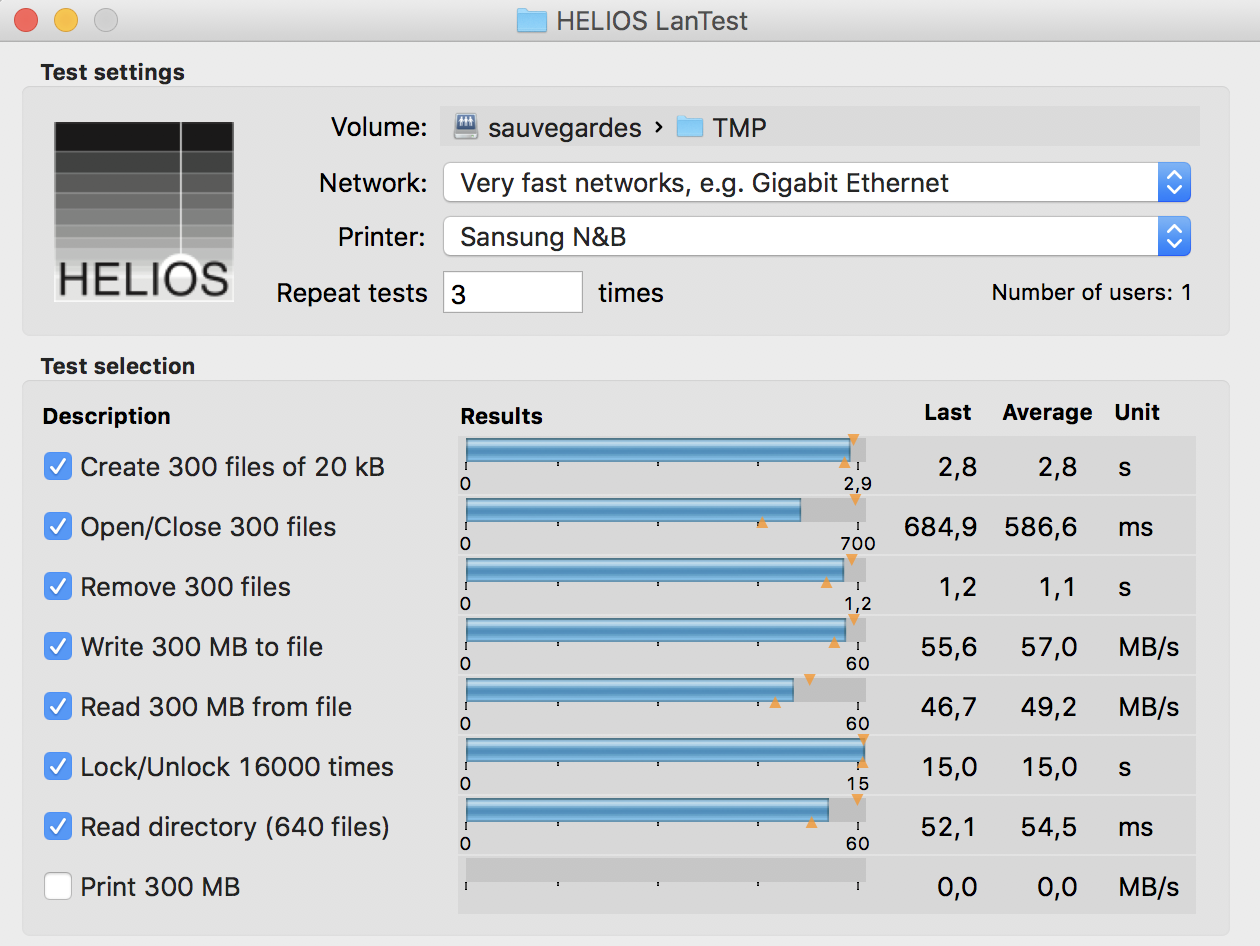Screen dimensions: 1260x946
Task: Click the Repeat tests number field
Action: pyautogui.click(x=513, y=292)
